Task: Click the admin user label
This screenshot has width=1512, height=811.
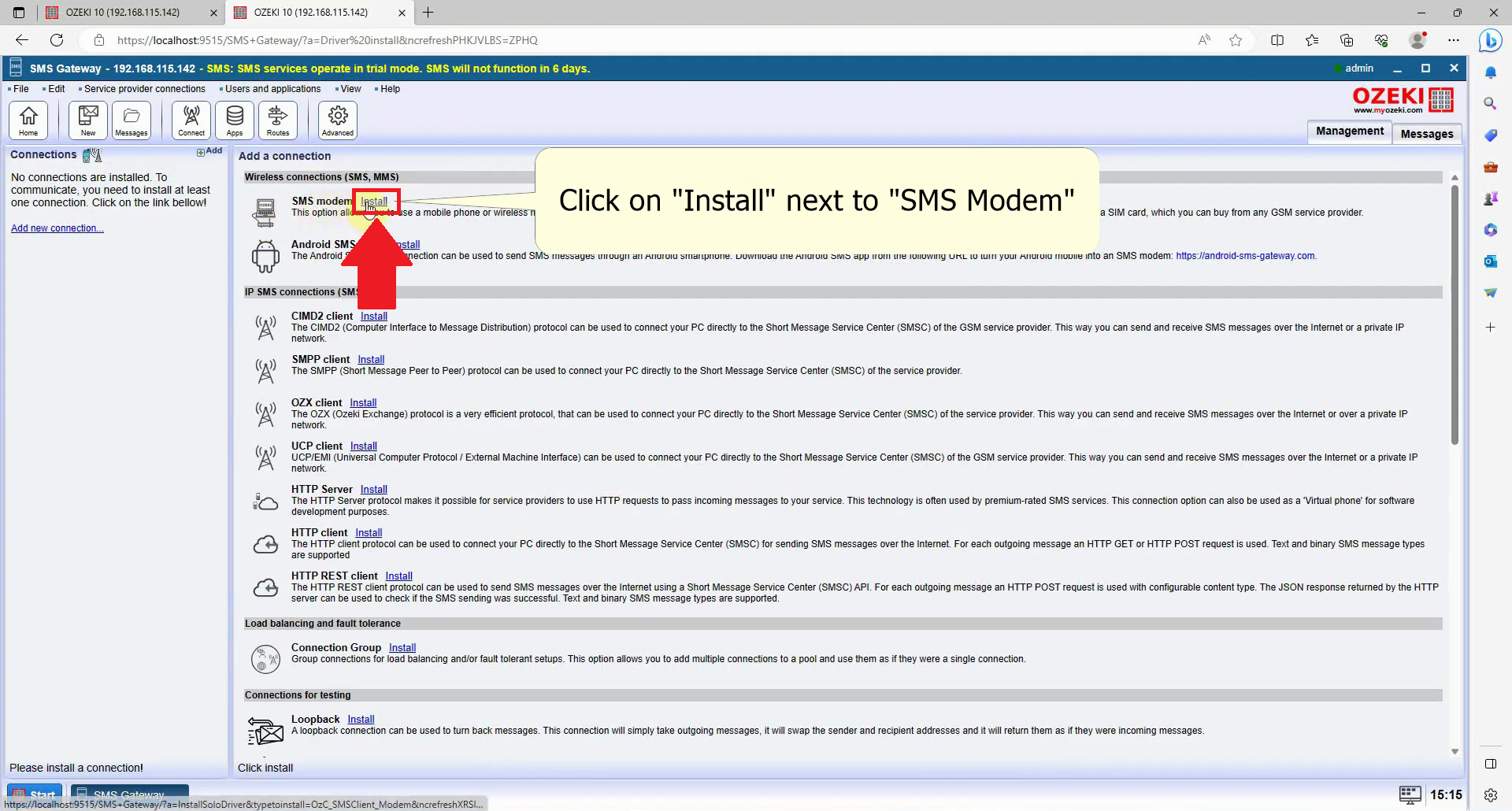Action: pos(1359,69)
